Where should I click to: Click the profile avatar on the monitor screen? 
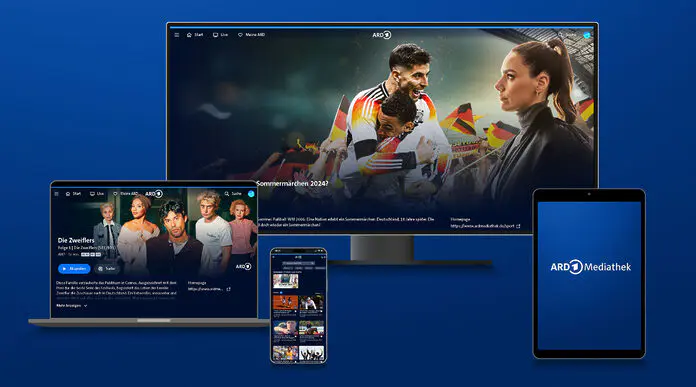click(587, 35)
